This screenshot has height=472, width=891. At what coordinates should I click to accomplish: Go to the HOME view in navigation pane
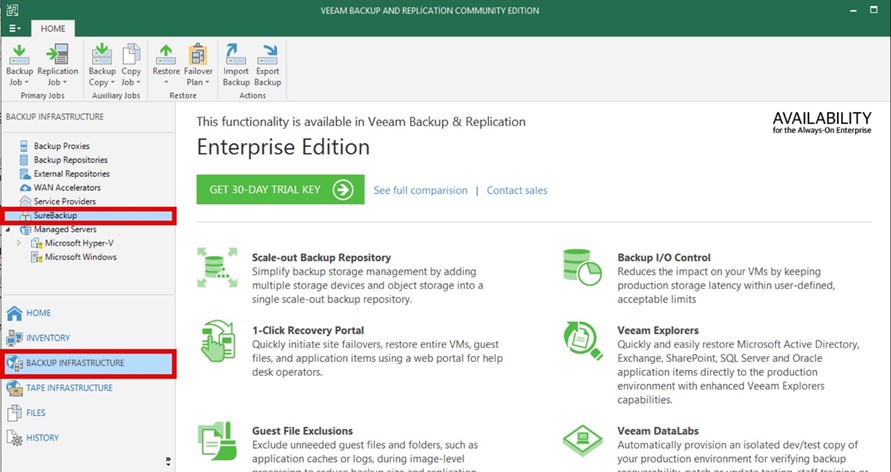click(38, 313)
